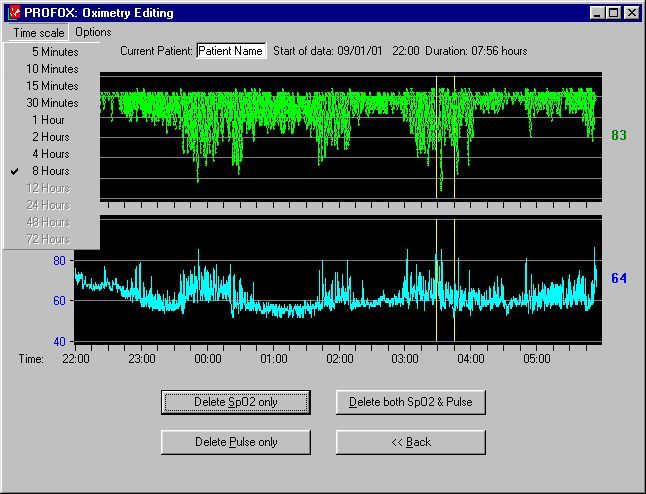The image size is (646, 494).
Task: Click the greyed-out 48 Hours entry
Action: coord(51,222)
